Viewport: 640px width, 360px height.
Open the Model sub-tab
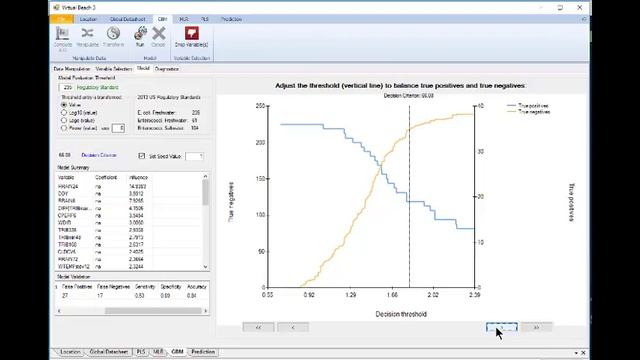click(143, 69)
